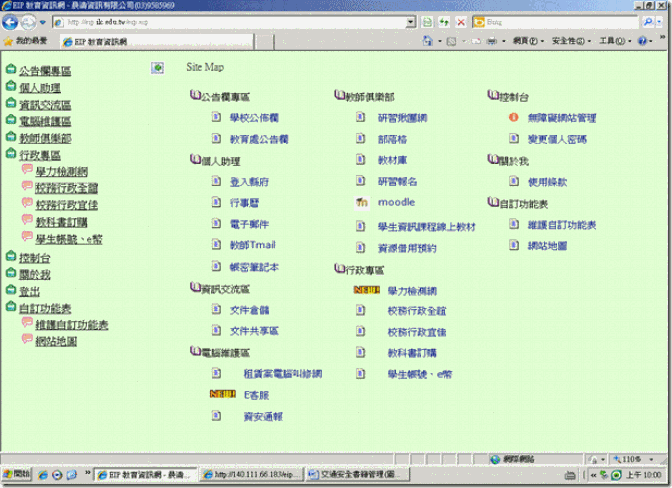The height and width of the screenshot is (488, 672).
Task: Open 電腦維護區 in the left sidebar
Action: 45,121
